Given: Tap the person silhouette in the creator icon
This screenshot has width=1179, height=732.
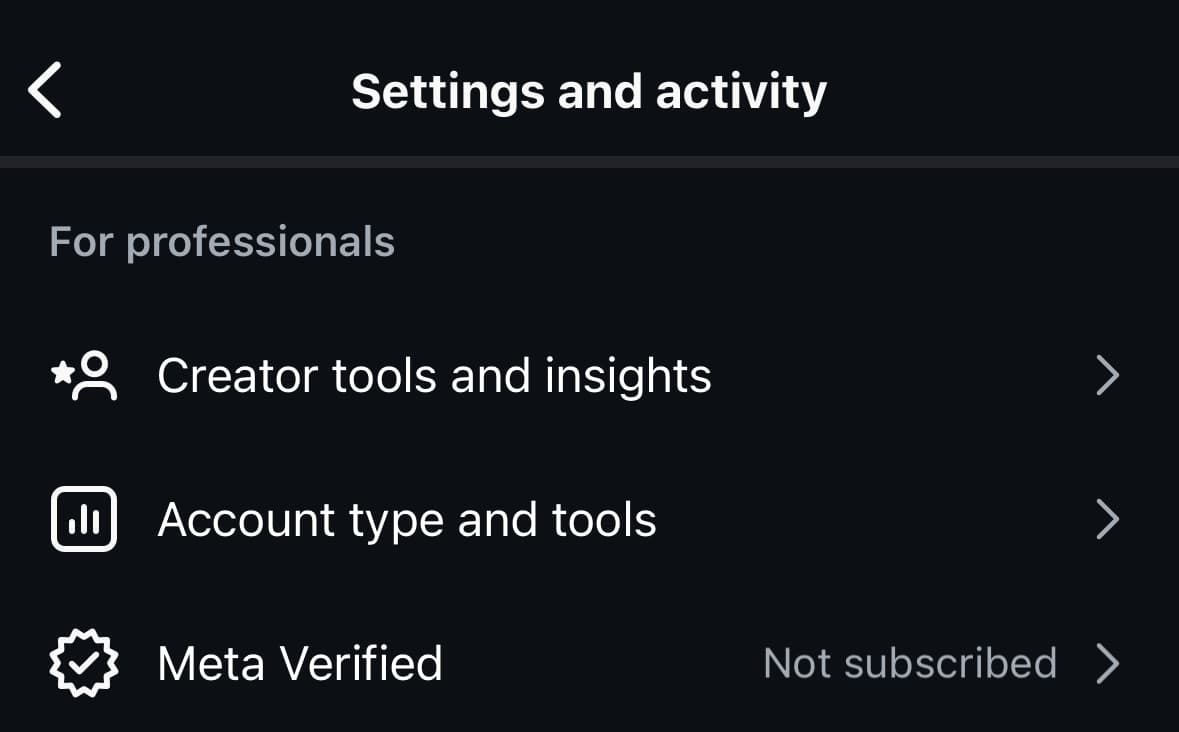Looking at the screenshot, I should click(95, 375).
